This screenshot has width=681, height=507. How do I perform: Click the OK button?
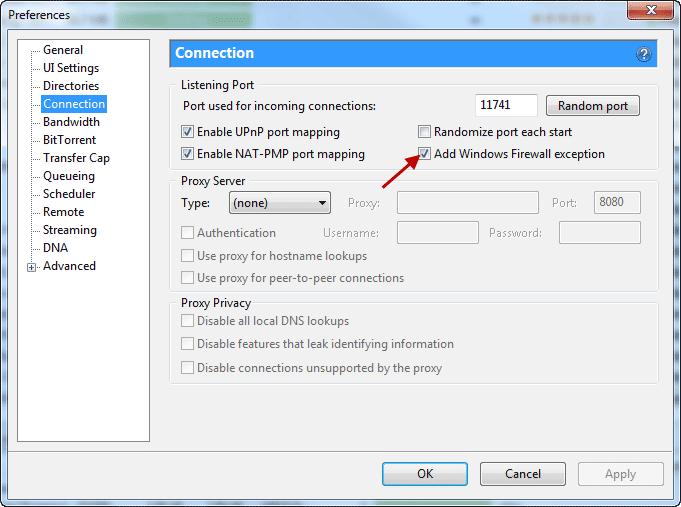[425, 474]
